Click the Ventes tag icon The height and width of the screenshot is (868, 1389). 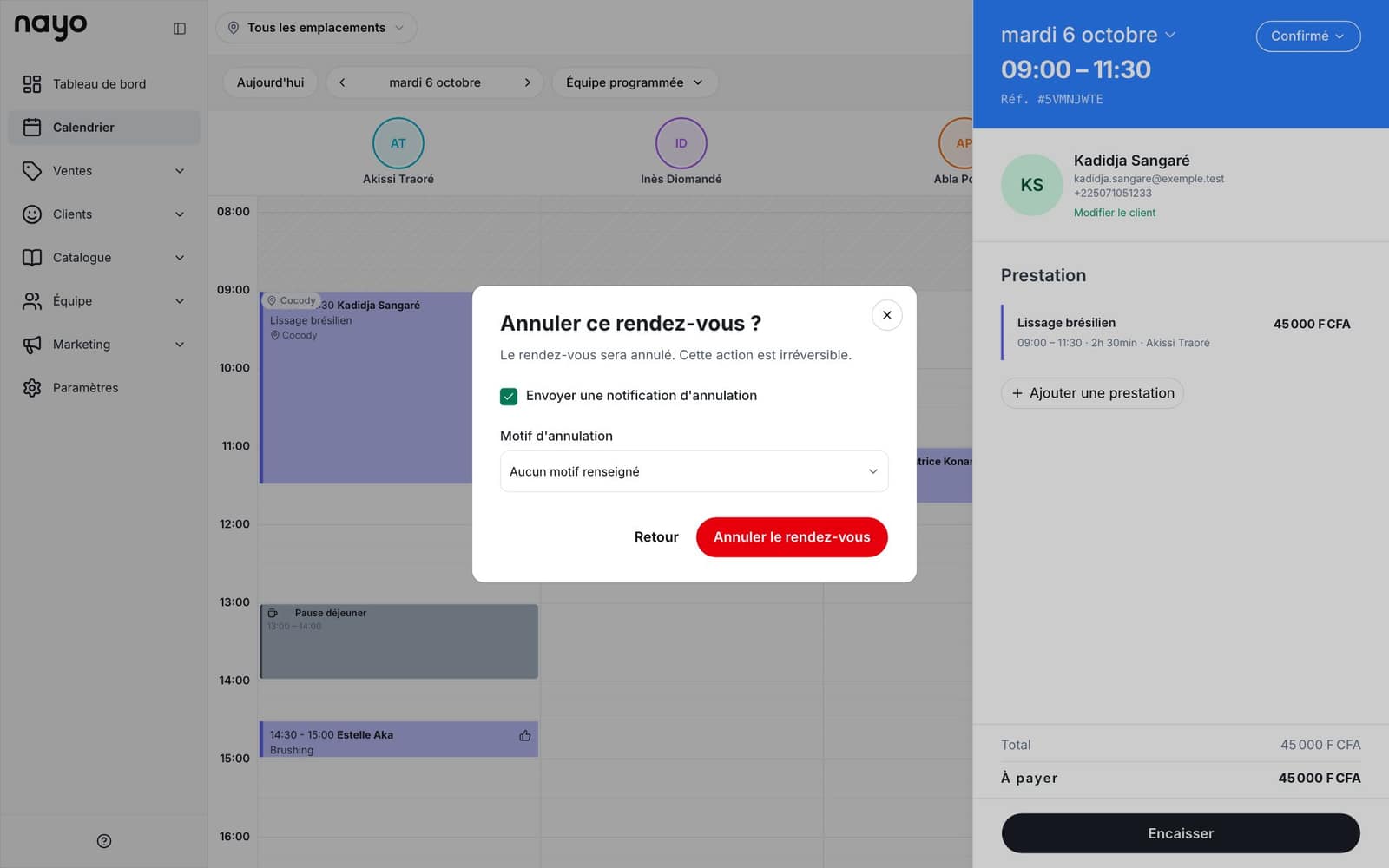coord(32,171)
